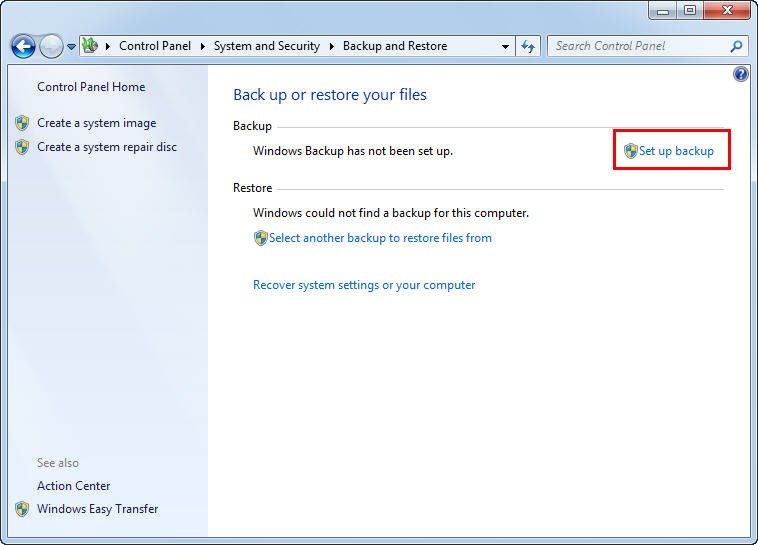Click Create a system image link
The width and height of the screenshot is (758, 545).
coord(97,123)
